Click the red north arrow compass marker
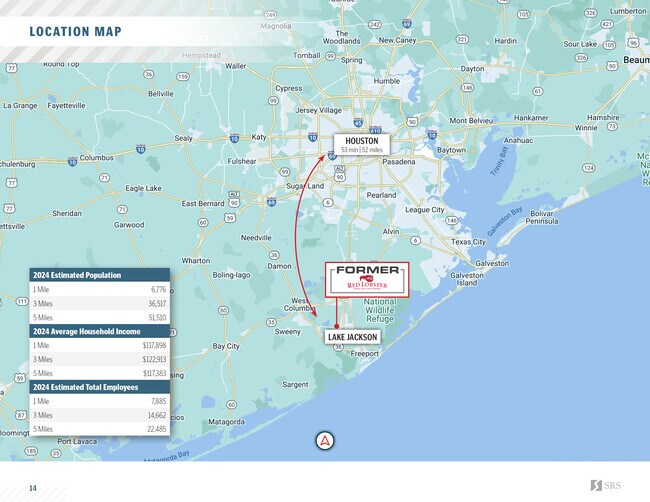This screenshot has width=650, height=502. [324, 441]
